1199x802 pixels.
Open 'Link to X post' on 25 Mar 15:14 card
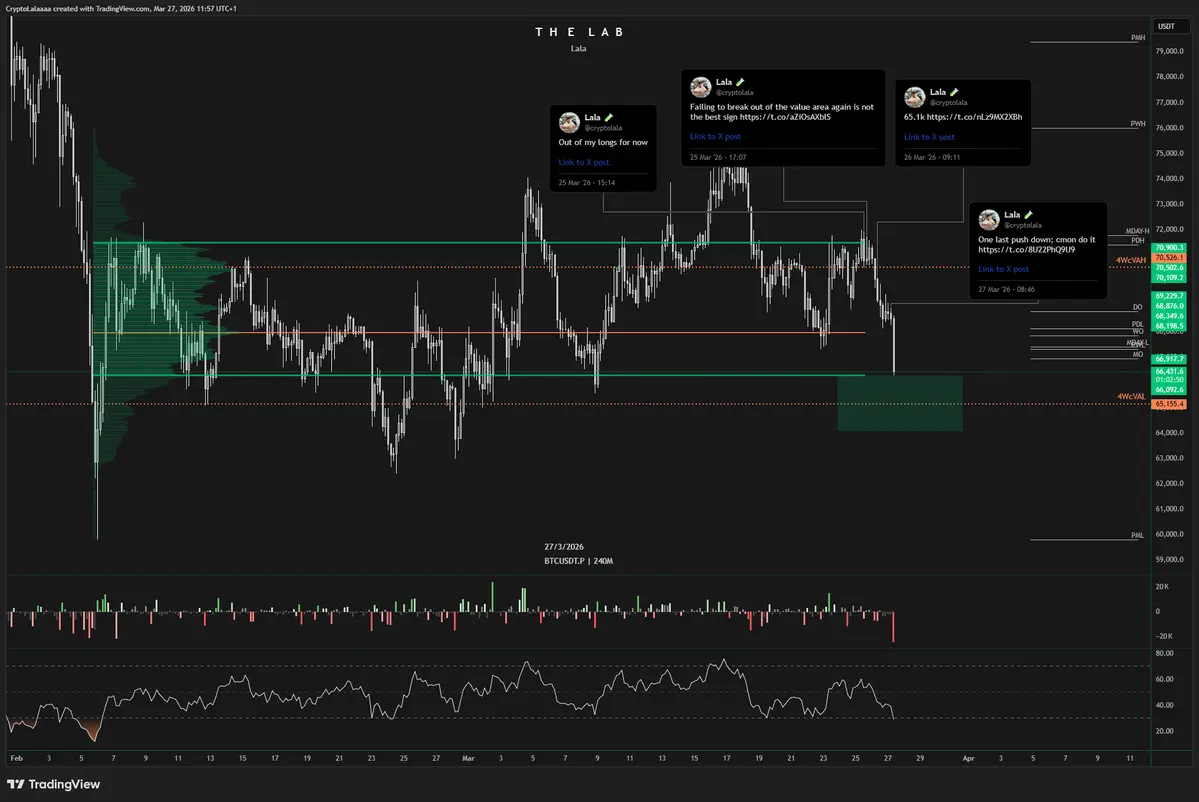click(583, 162)
